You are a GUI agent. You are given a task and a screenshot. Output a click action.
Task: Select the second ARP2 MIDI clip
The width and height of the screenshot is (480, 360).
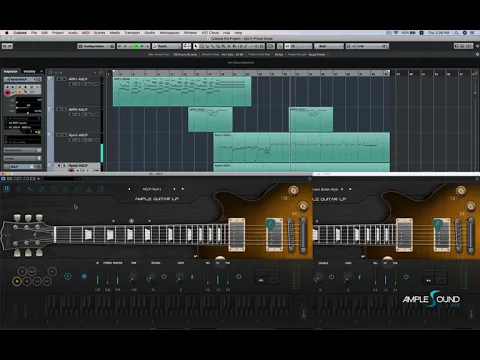click(311, 119)
